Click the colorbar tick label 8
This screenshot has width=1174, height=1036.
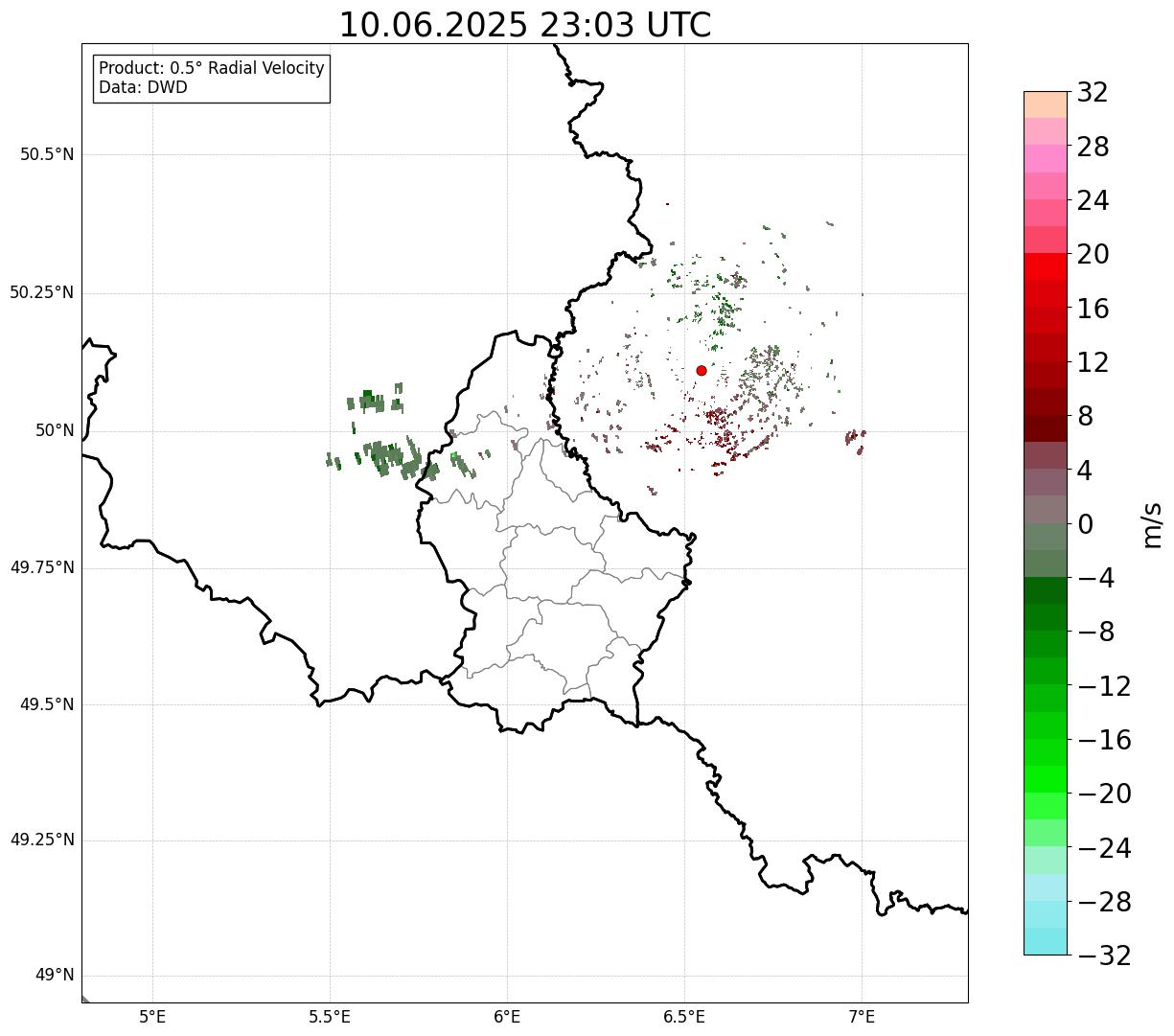(1085, 416)
